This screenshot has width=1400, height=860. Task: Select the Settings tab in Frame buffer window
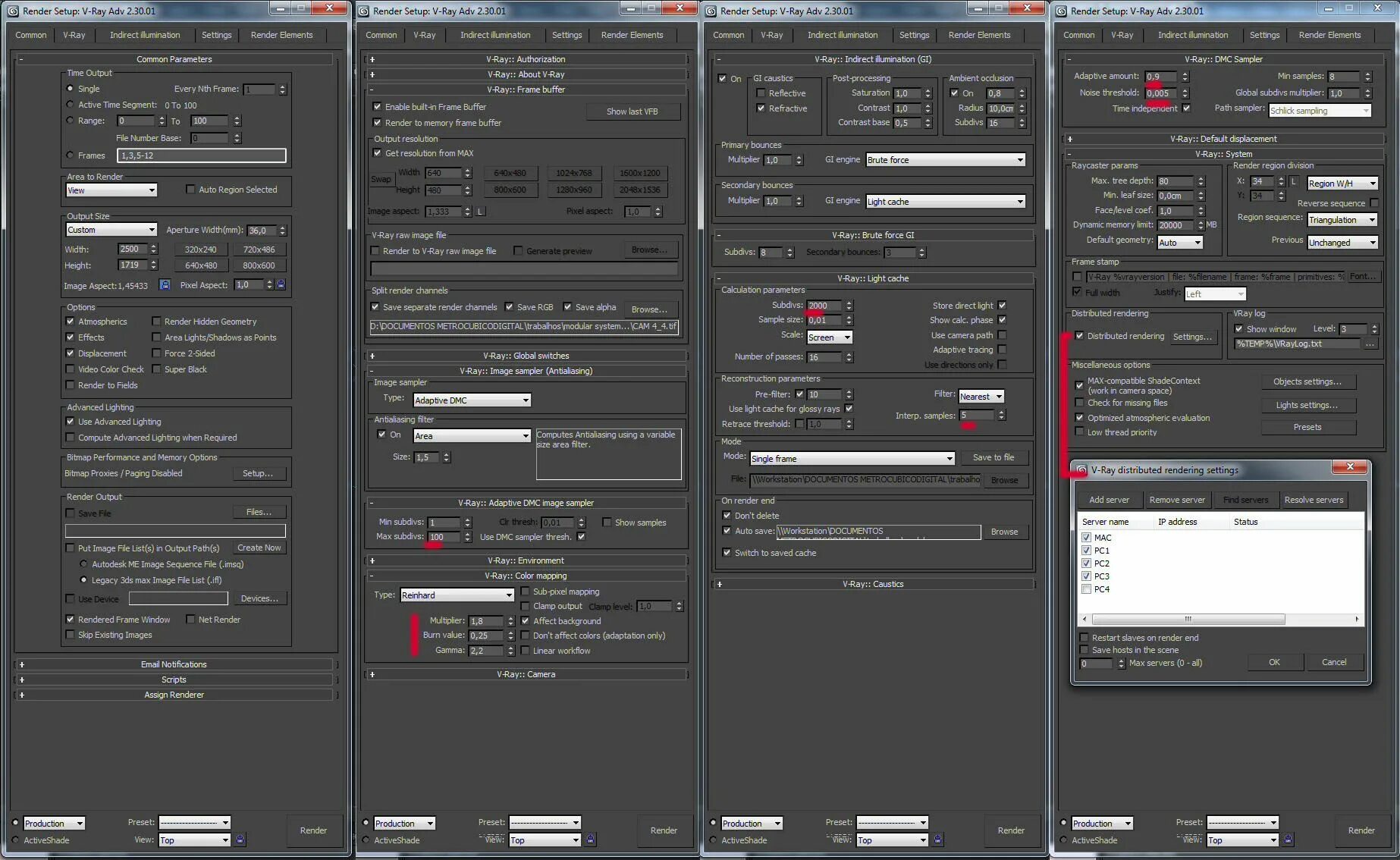(567, 35)
